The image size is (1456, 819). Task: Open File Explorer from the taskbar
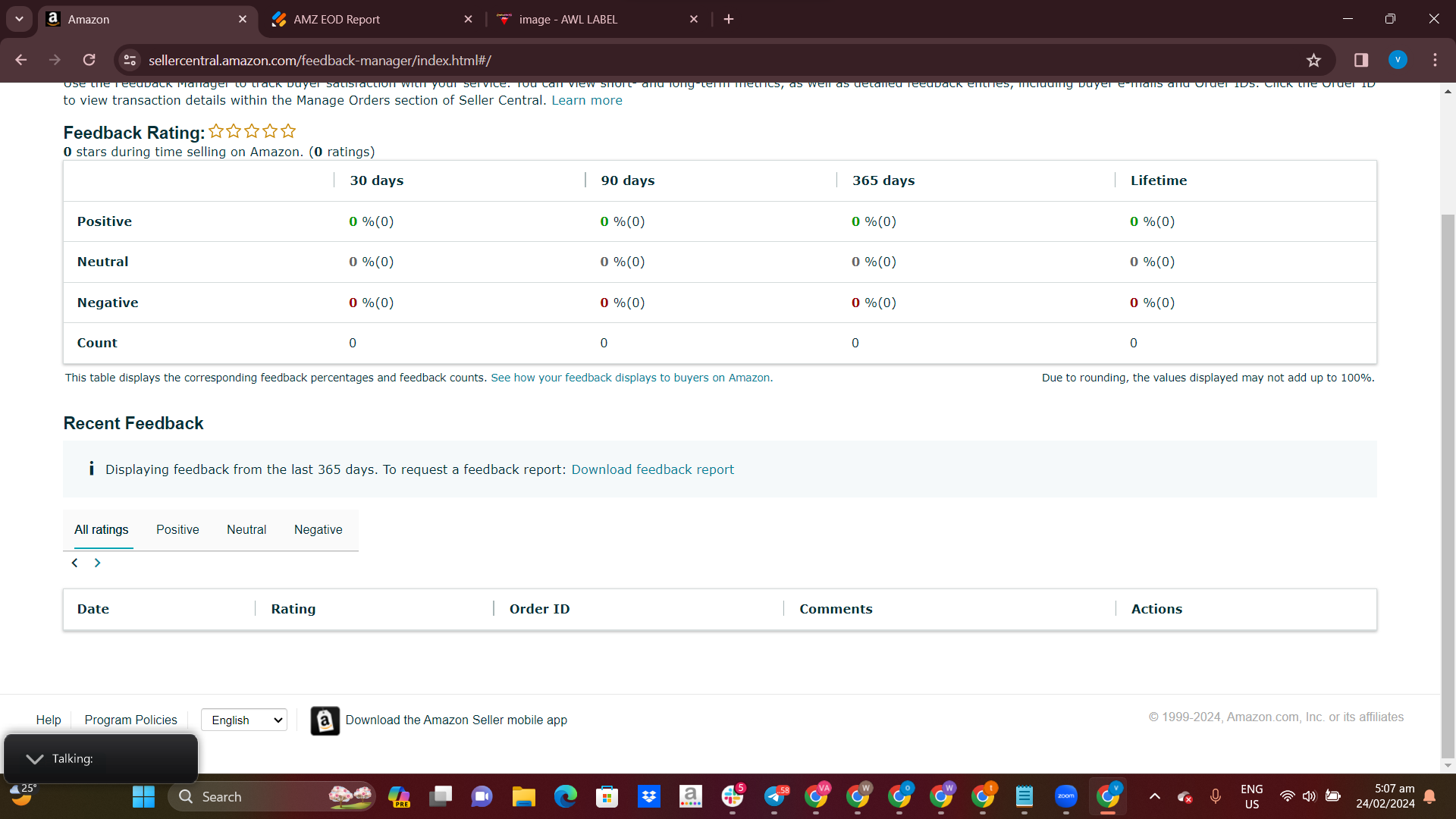523,797
